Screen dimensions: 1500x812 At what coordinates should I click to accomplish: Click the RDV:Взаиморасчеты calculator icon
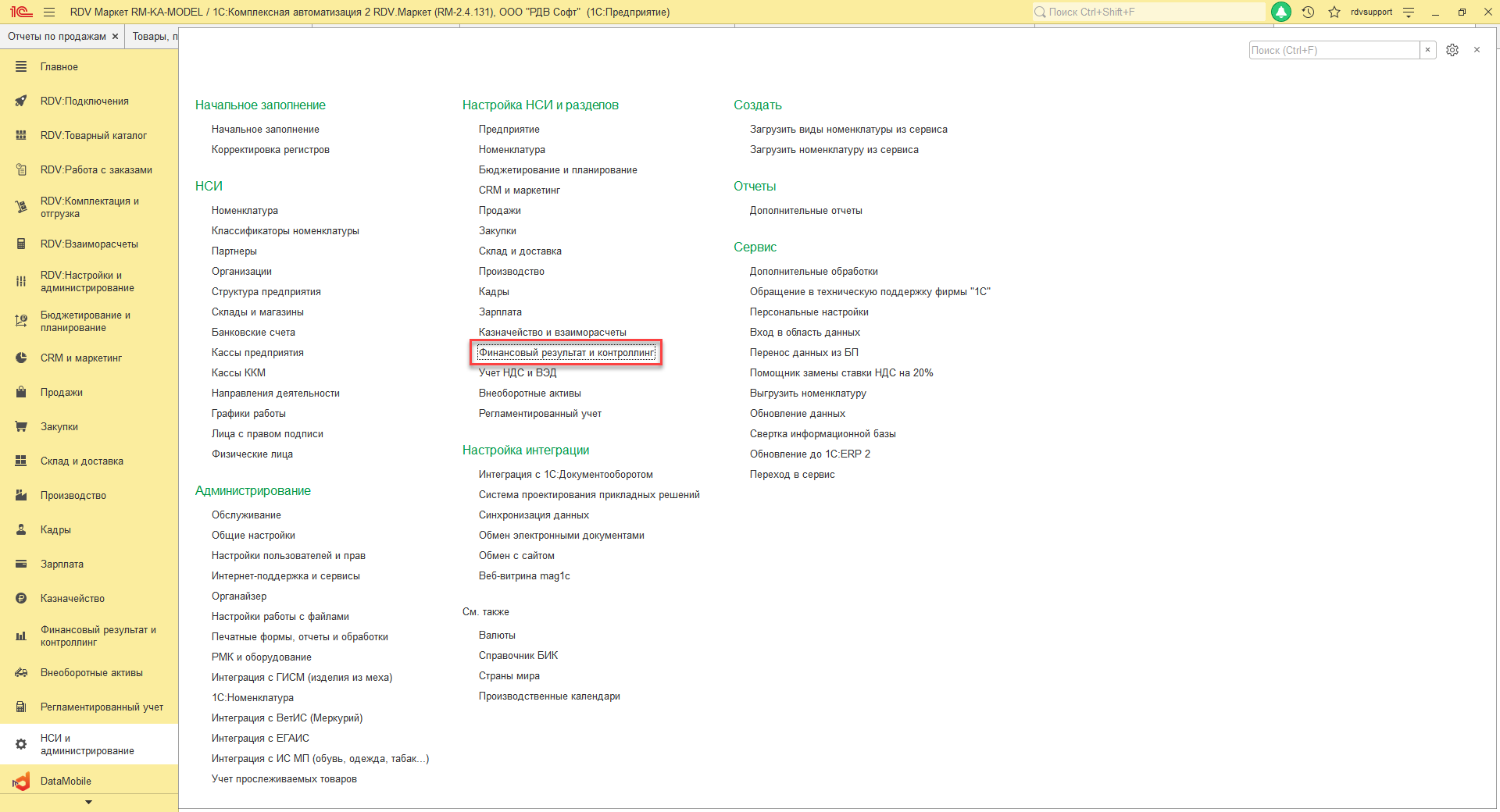point(21,244)
